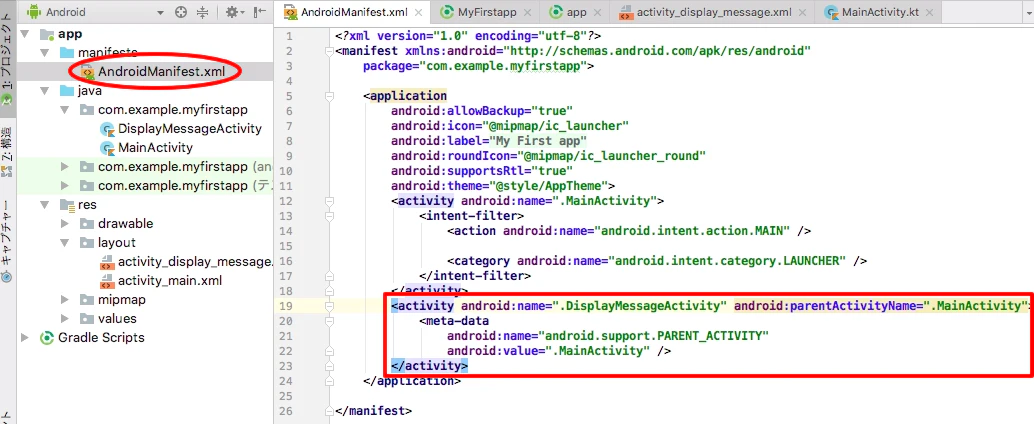The height and width of the screenshot is (424, 1034).
Task: Expand the com.example.myfirstapp (an... package
Action: coord(65,167)
